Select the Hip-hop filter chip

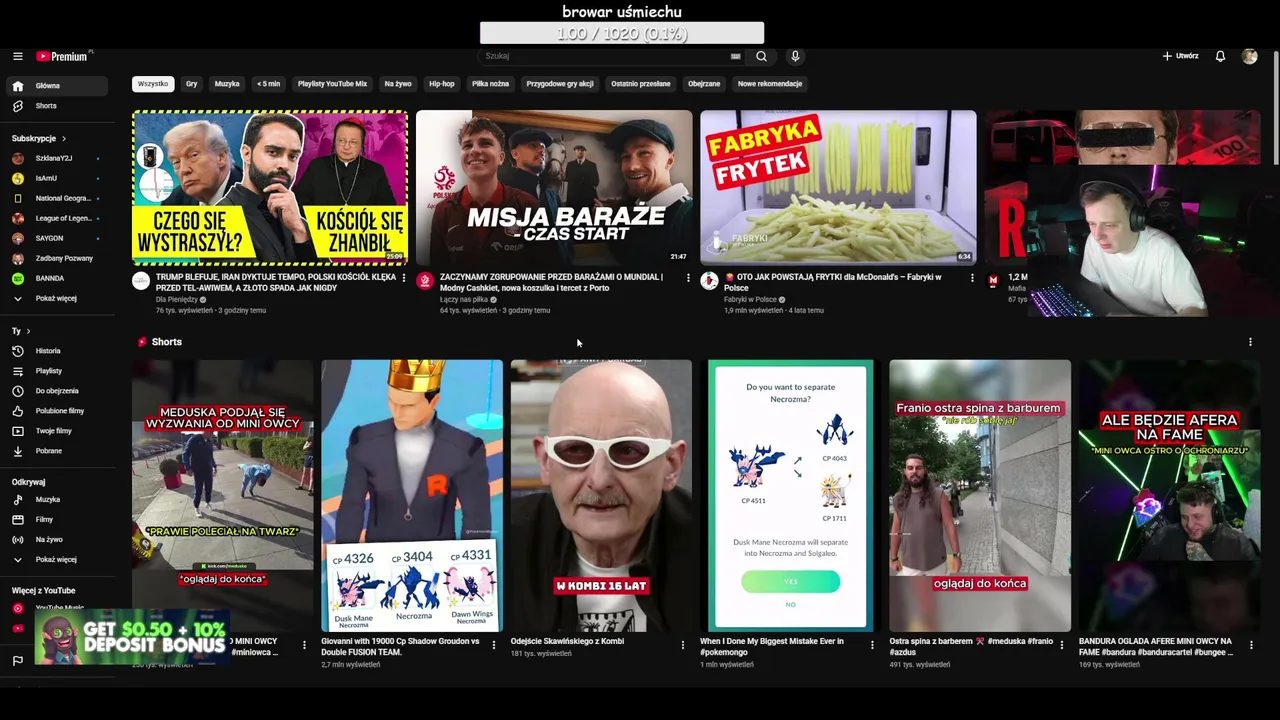pyautogui.click(x=441, y=84)
